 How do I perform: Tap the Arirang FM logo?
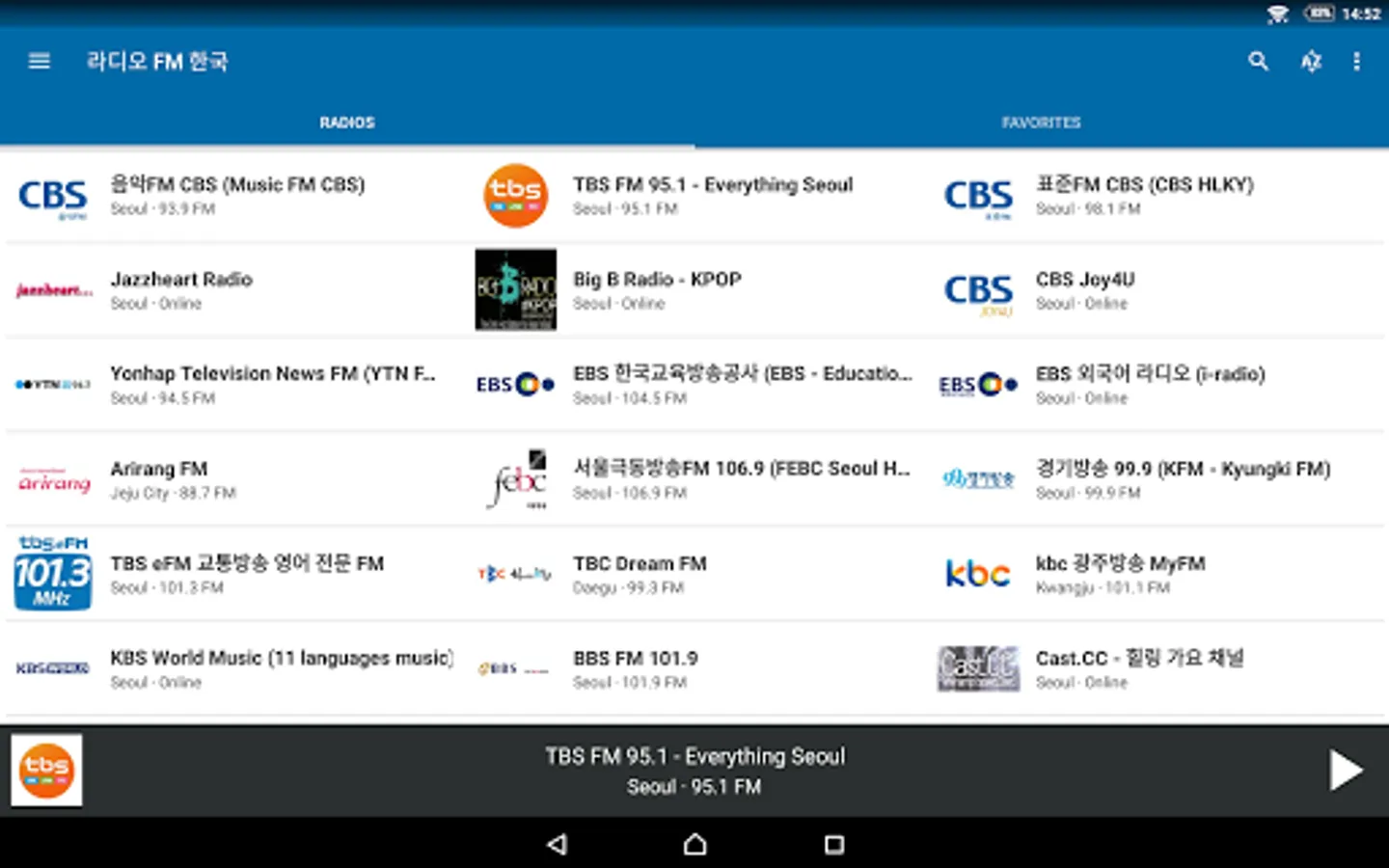point(54,480)
